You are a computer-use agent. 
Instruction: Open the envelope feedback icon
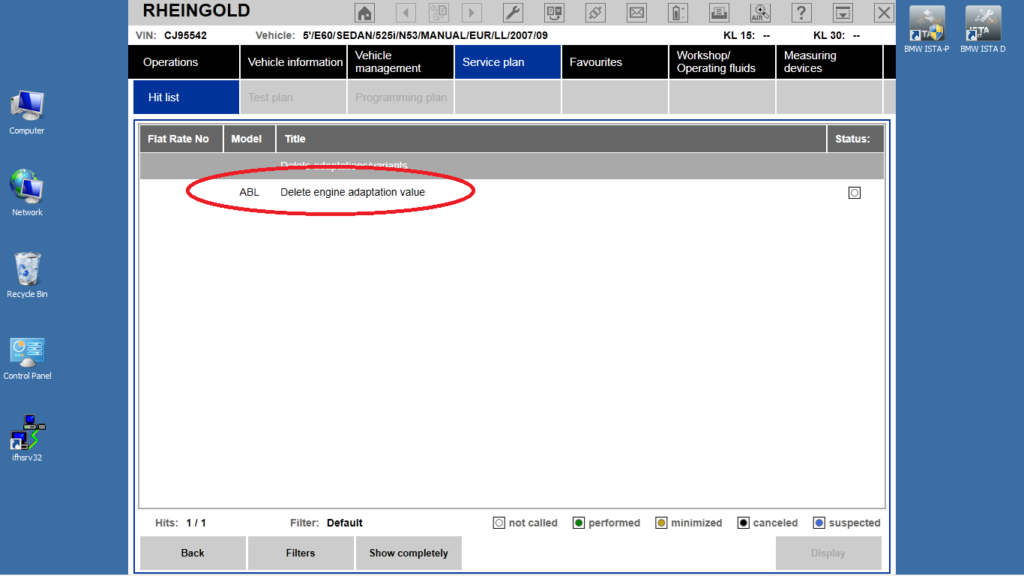pyautogui.click(x=637, y=12)
